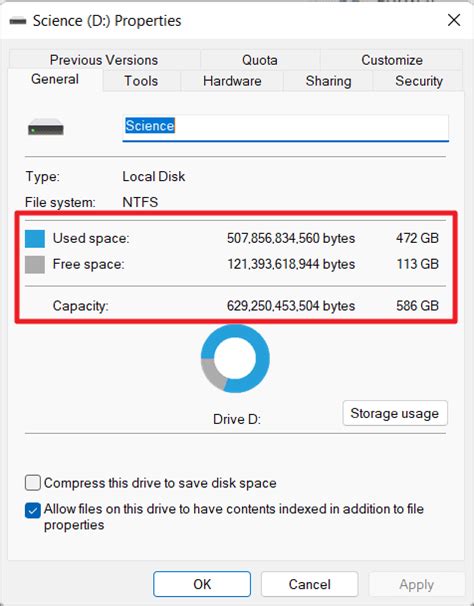
Task: Close the Science (D:) Properties dialog
Action: tap(454, 20)
